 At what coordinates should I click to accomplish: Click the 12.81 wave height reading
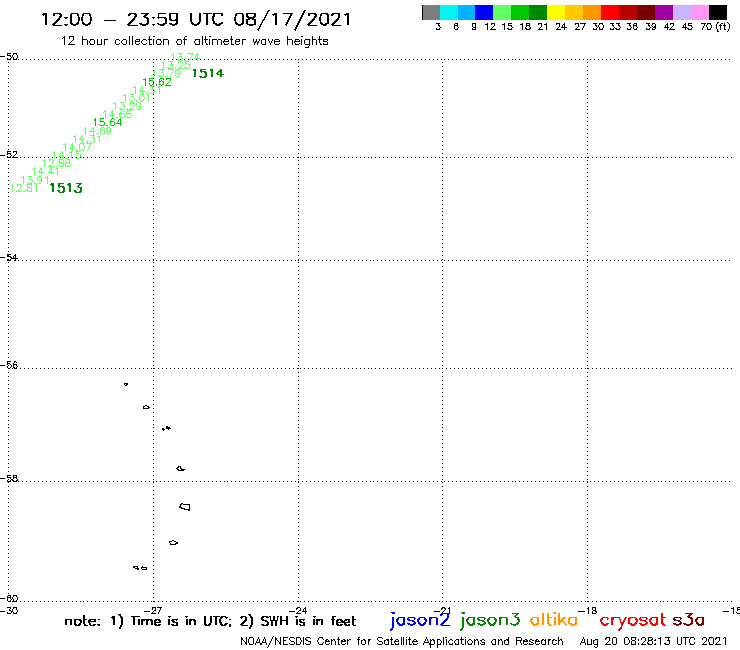pyautogui.click(x=24, y=188)
